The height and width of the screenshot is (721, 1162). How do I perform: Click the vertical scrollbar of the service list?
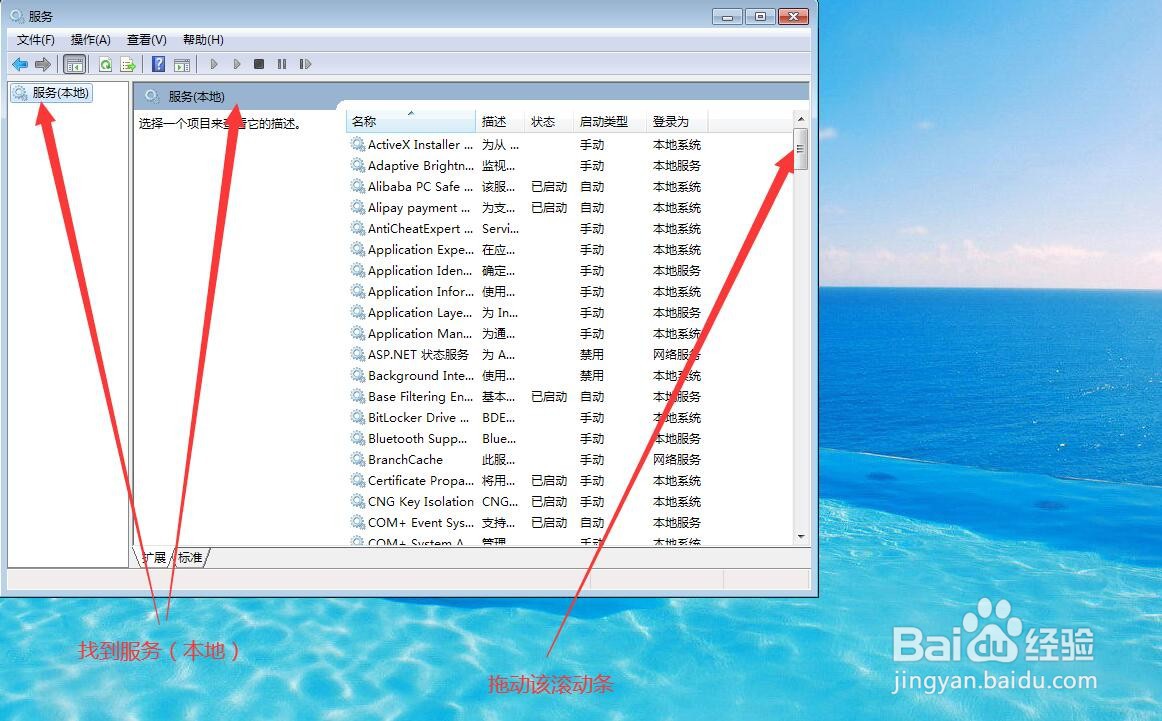pos(800,150)
